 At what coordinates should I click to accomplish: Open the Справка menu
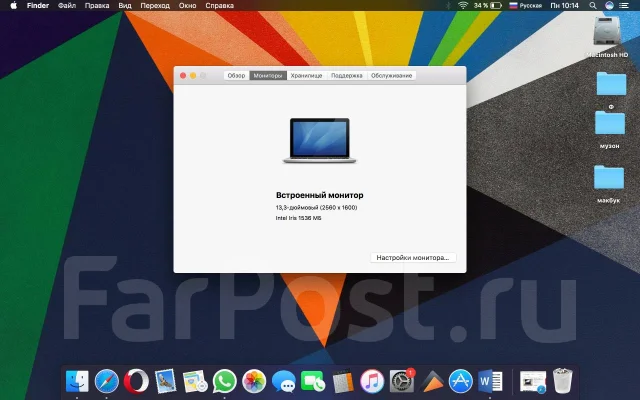point(220,6)
